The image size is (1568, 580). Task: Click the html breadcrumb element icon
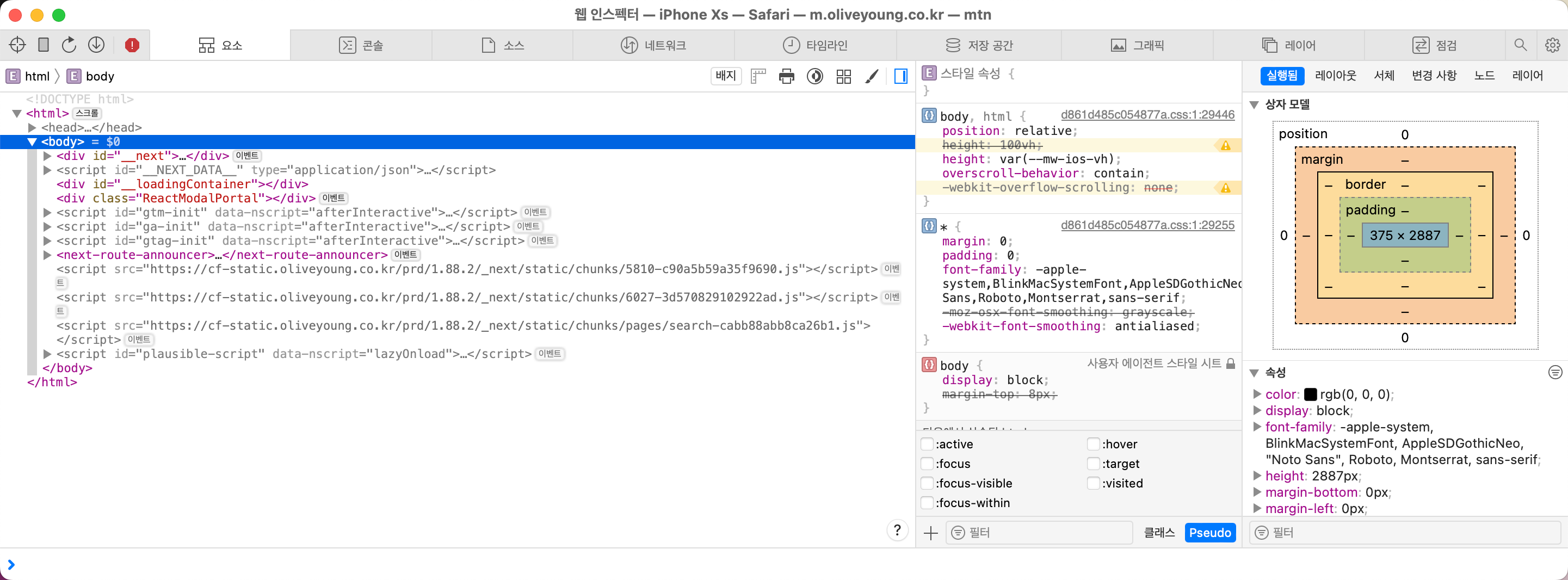pos(13,76)
